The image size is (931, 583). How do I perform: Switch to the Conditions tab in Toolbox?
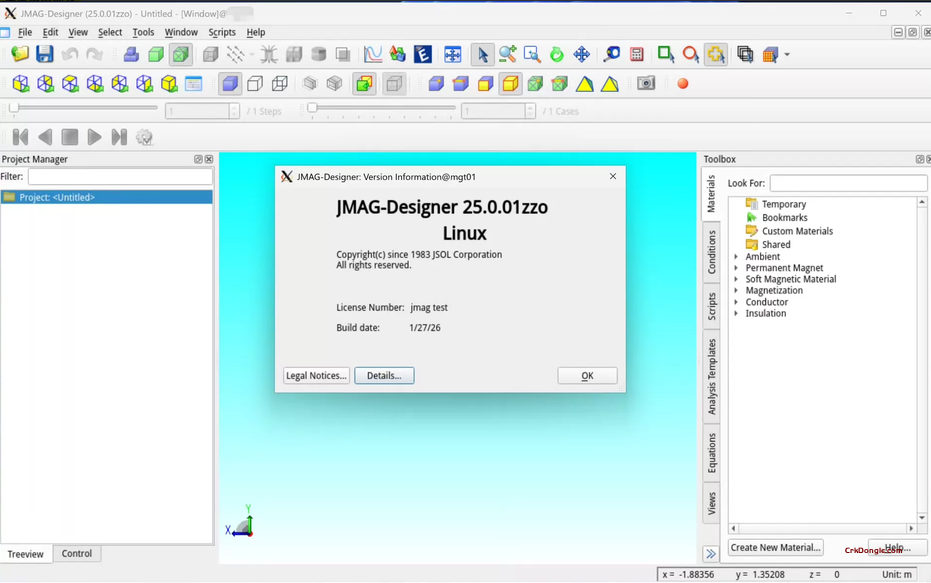[x=711, y=252]
